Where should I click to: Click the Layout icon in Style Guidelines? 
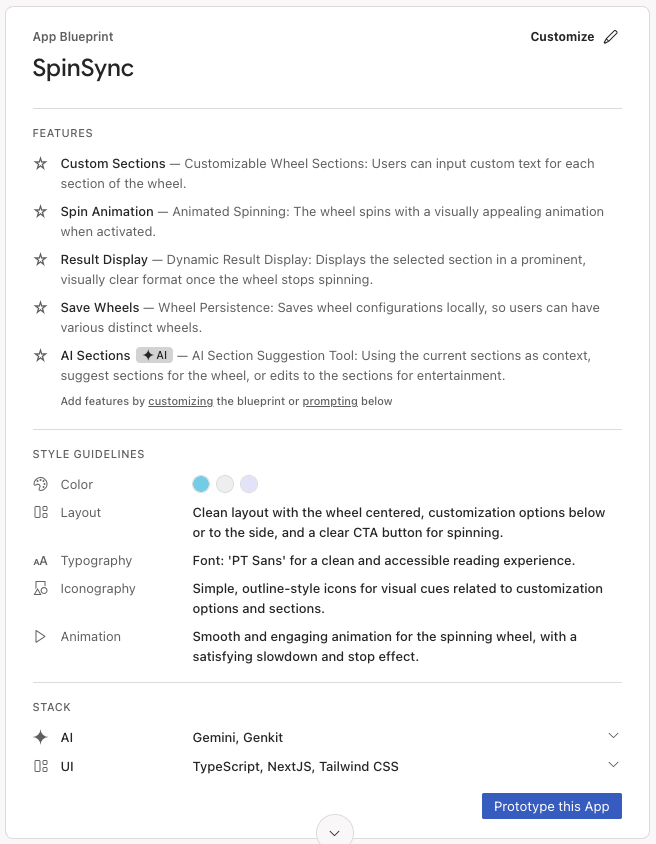coord(40,512)
